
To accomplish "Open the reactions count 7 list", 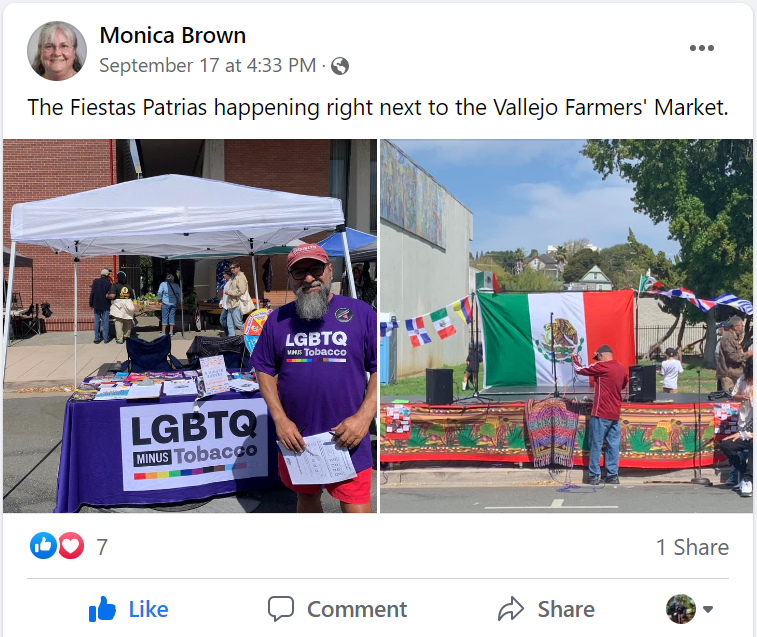I will pos(102,547).
